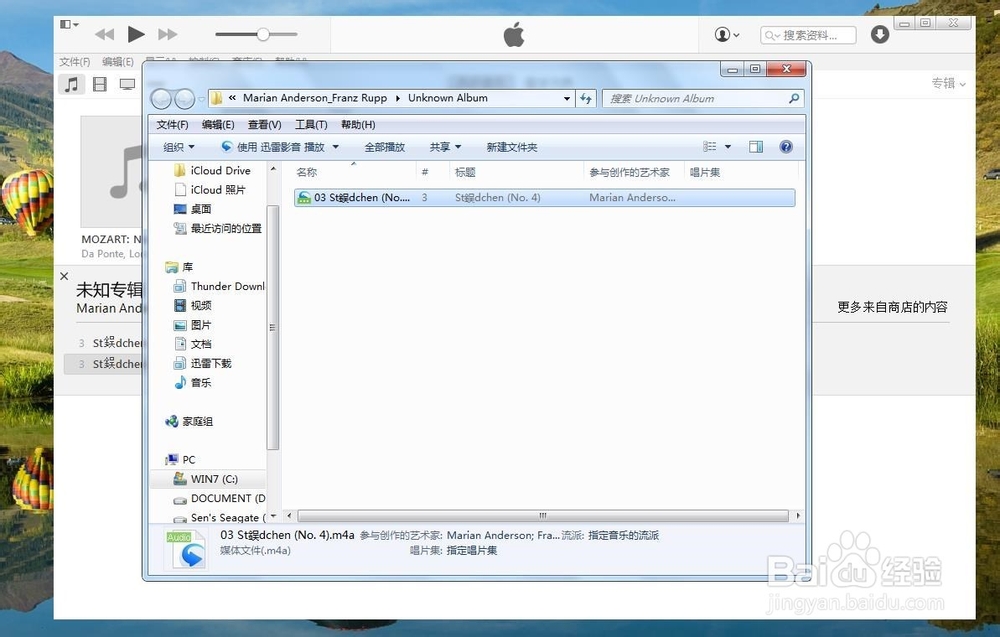Open the 工具 menu in Explorer

click(x=311, y=124)
